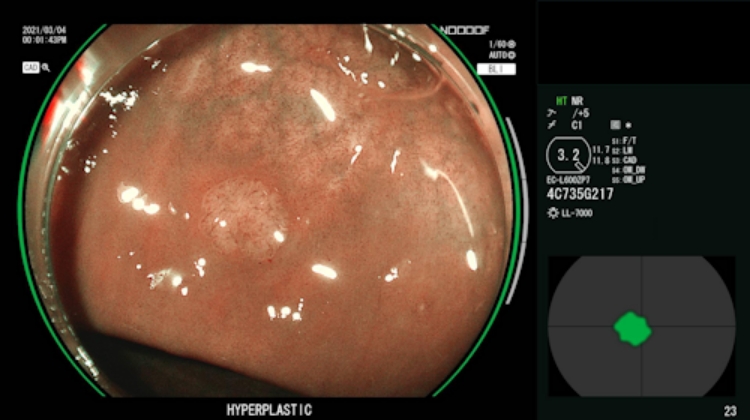Click the magnifier icon beside CAD

click(x=46, y=67)
